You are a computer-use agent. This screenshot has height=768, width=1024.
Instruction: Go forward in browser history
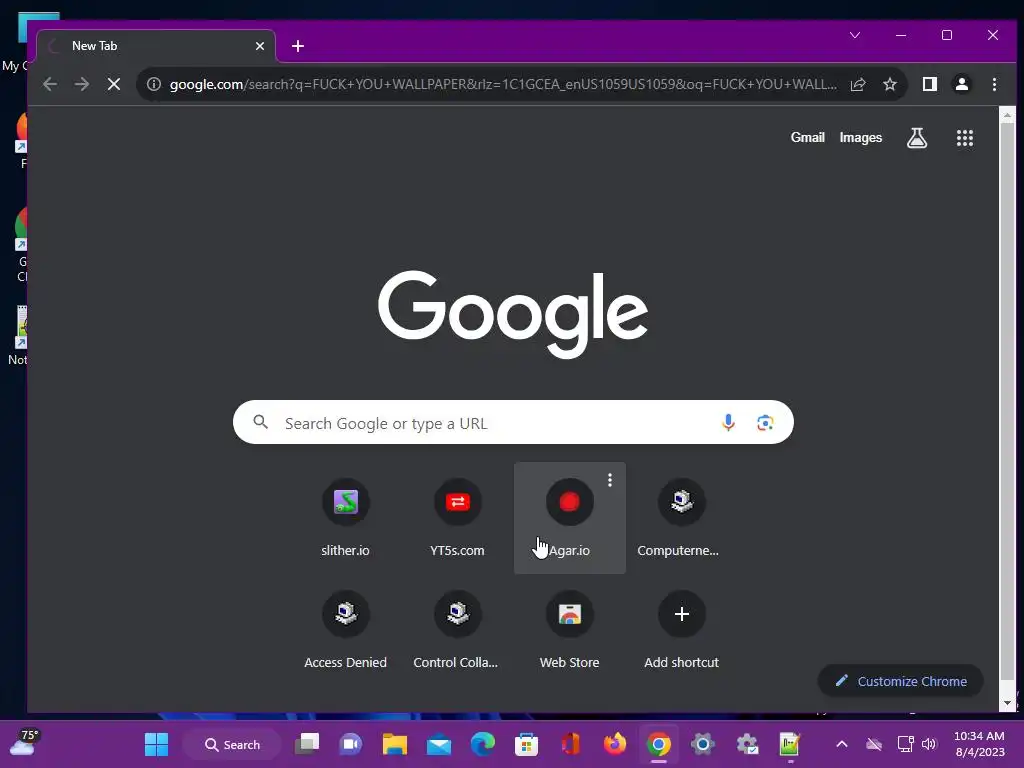[x=82, y=84]
